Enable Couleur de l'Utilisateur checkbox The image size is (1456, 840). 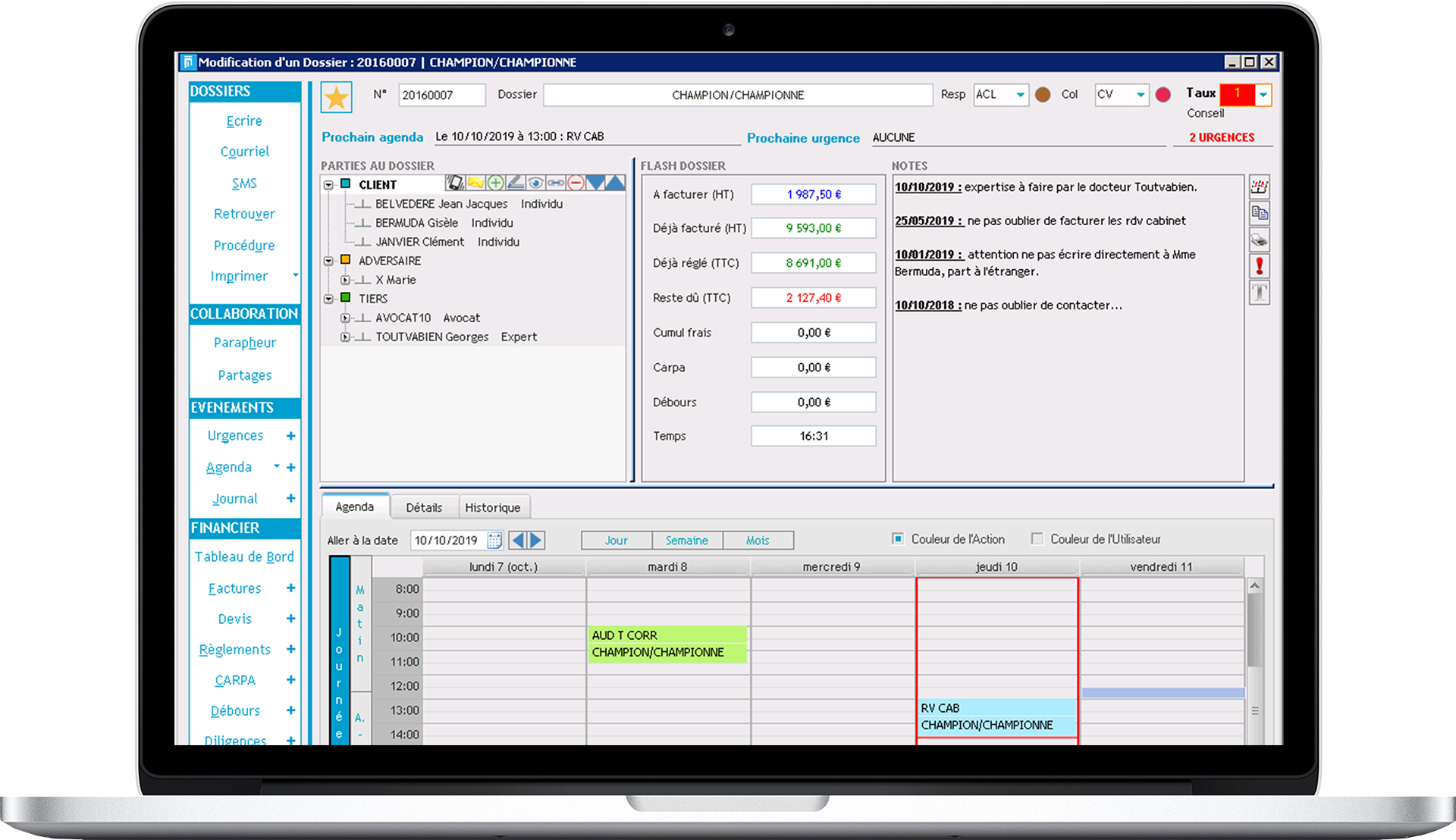pyautogui.click(x=1037, y=539)
